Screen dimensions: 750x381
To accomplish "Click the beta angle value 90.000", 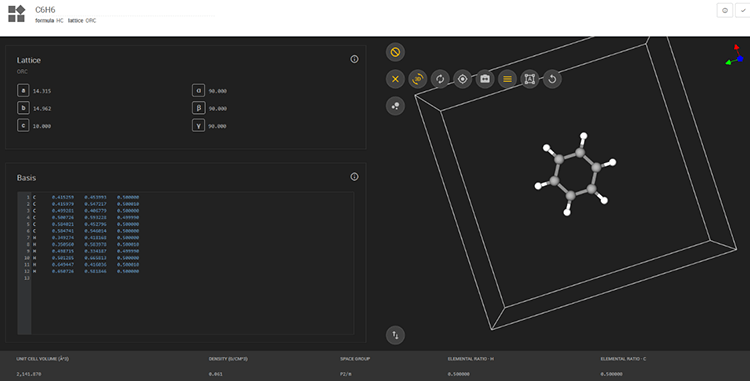I will click(x=218, y=109).
